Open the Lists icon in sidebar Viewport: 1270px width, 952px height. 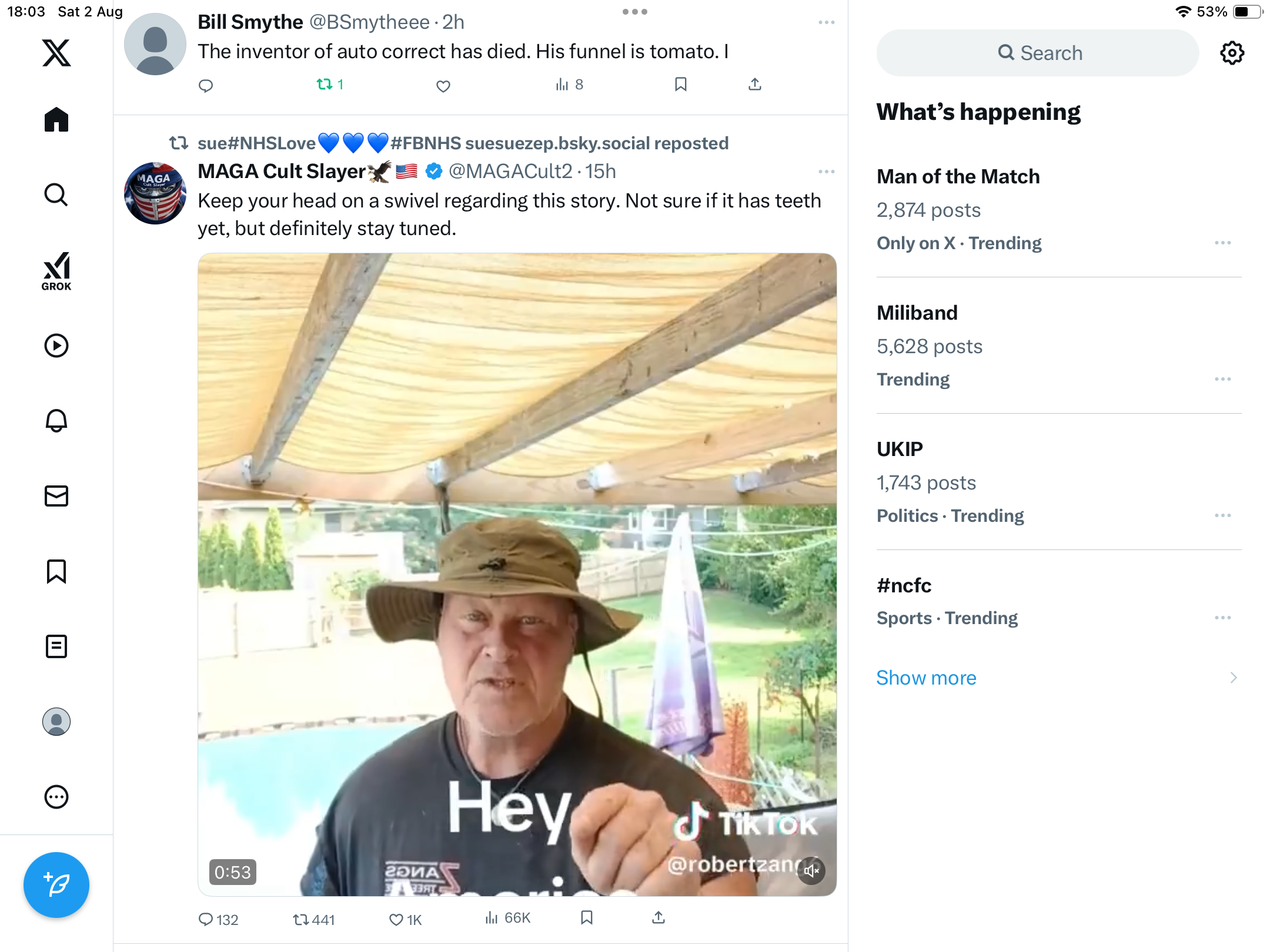click(56, 646)
